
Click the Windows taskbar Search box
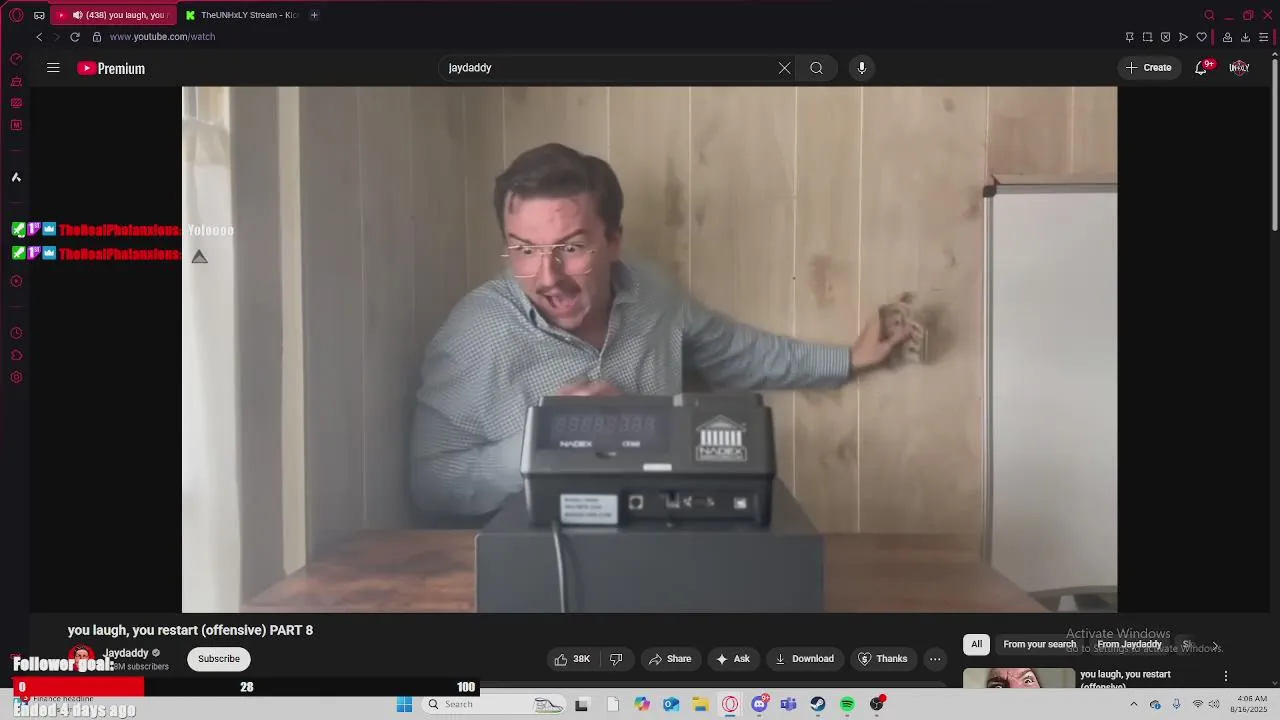click(495, 704)
